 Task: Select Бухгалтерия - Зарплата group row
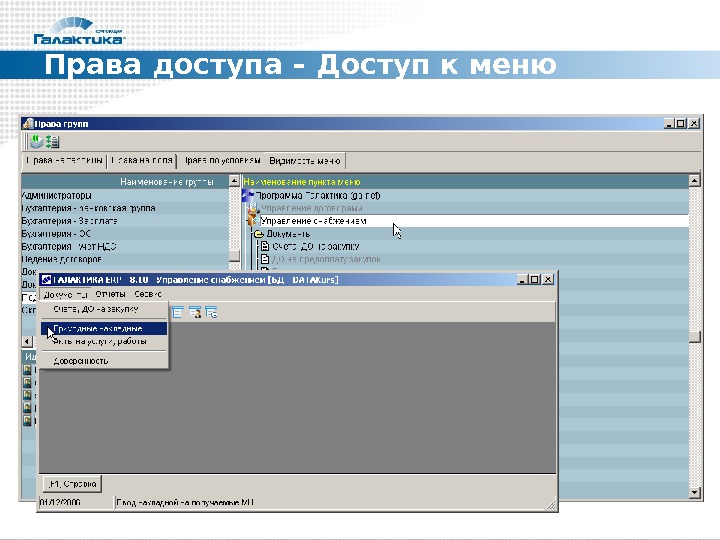pyautogui.click(x=125, y=221)
